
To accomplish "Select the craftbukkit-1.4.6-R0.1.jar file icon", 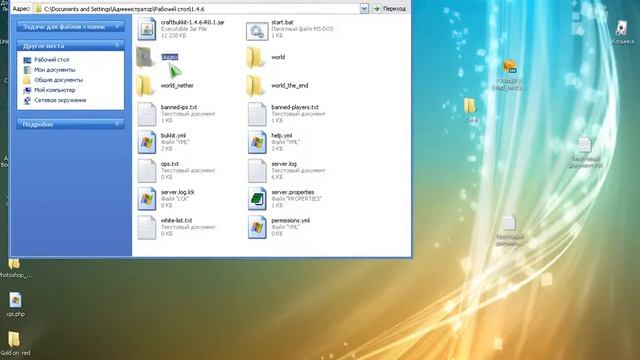I will (x=147, y=29).
